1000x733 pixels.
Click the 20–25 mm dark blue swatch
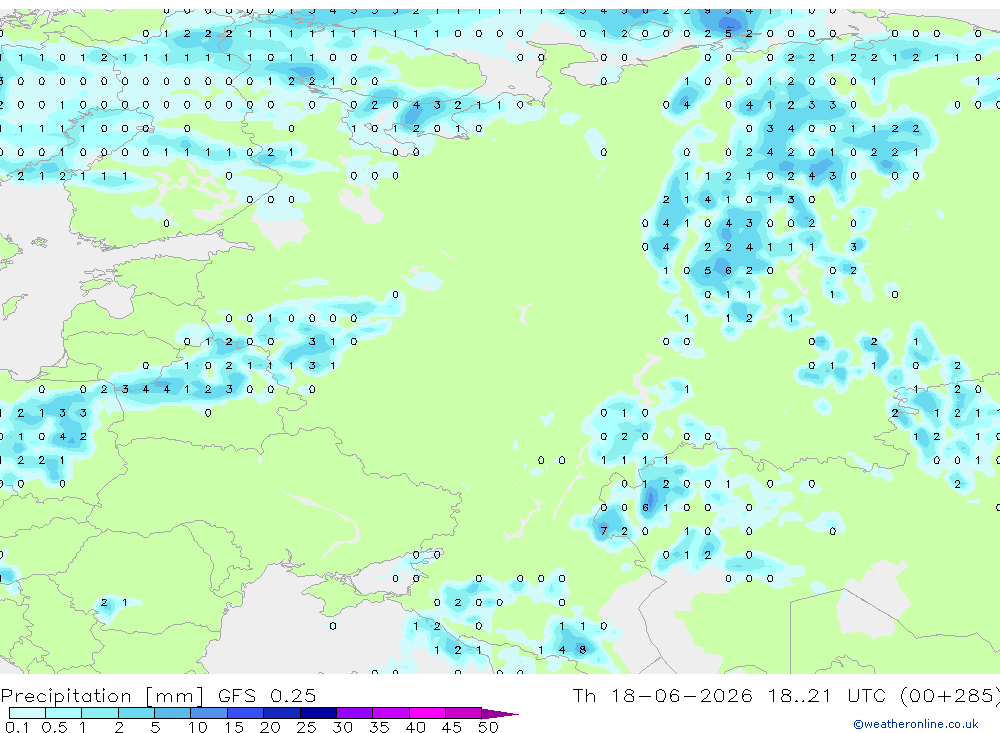[282, 713]
